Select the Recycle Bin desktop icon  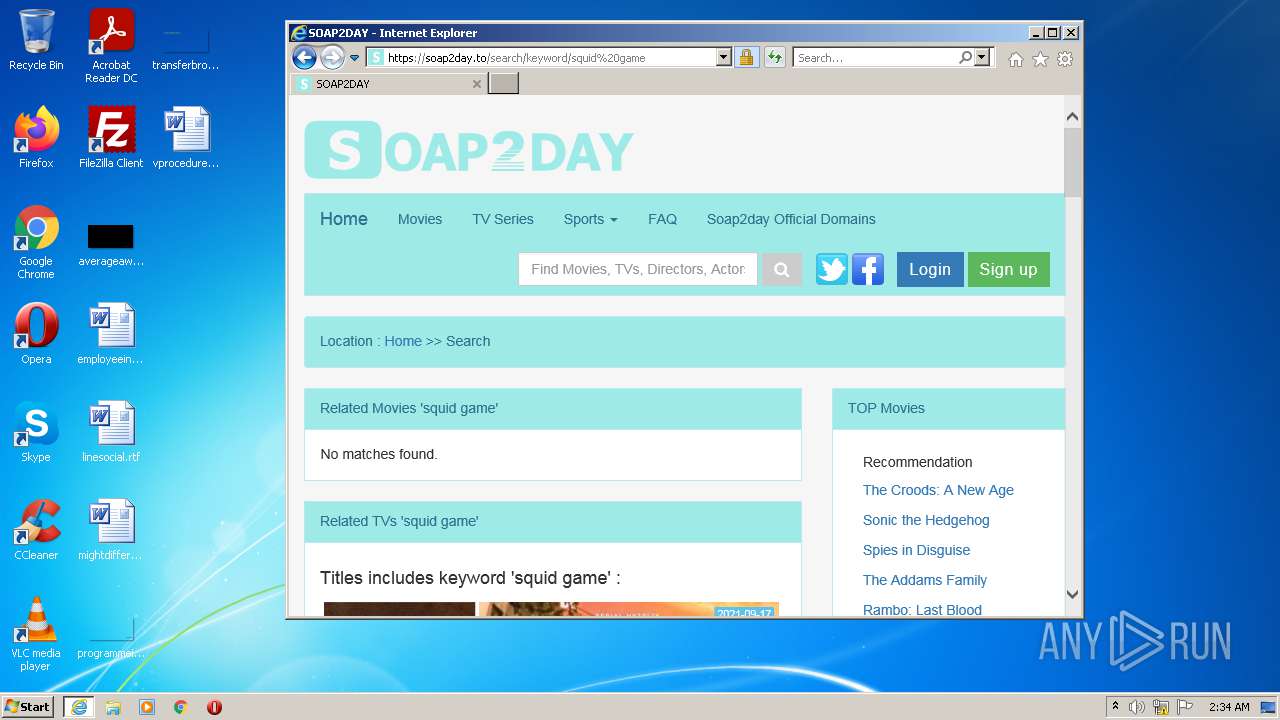pos(36,40)
